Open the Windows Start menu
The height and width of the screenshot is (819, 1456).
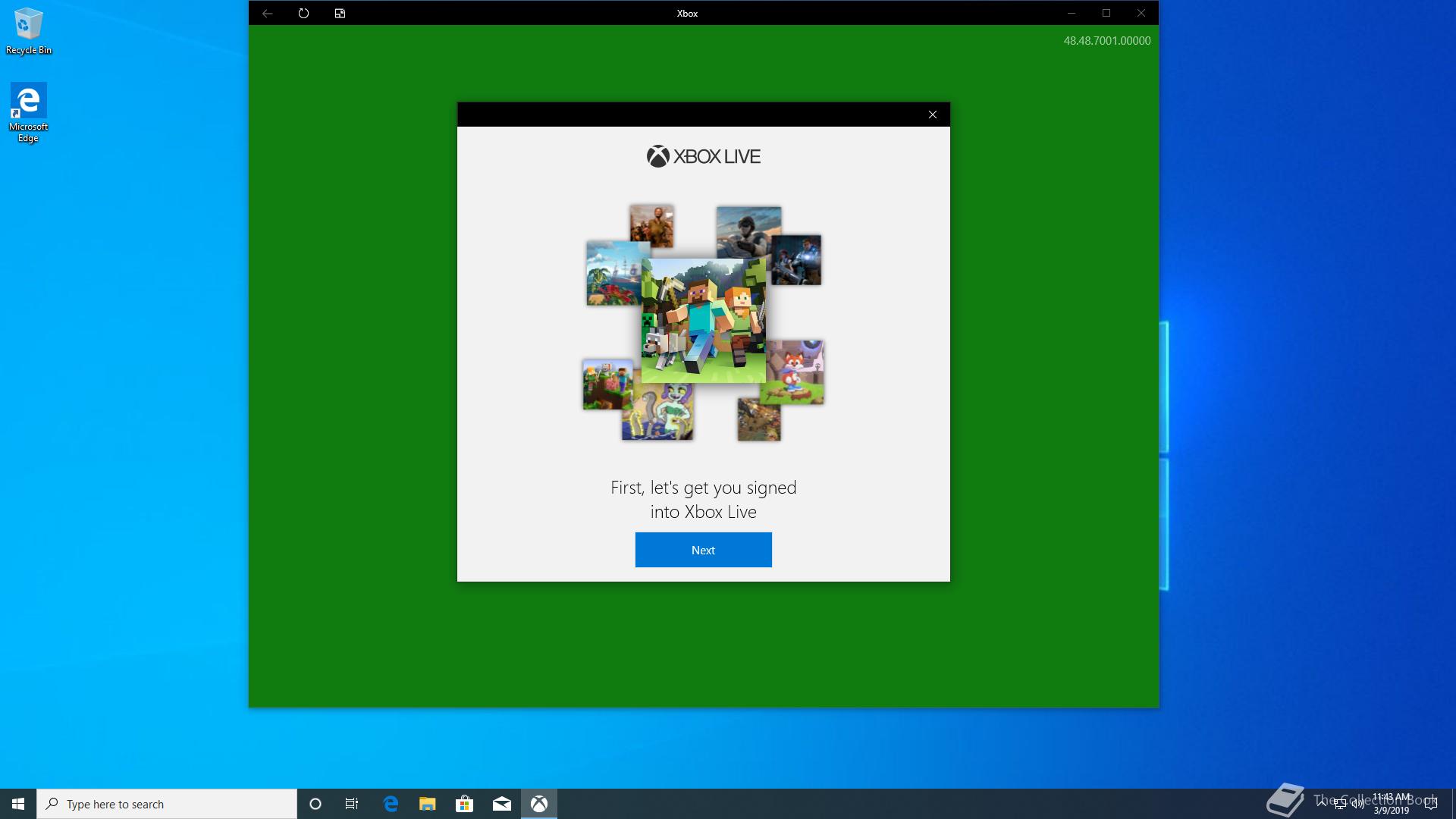[x=18, y=804]
